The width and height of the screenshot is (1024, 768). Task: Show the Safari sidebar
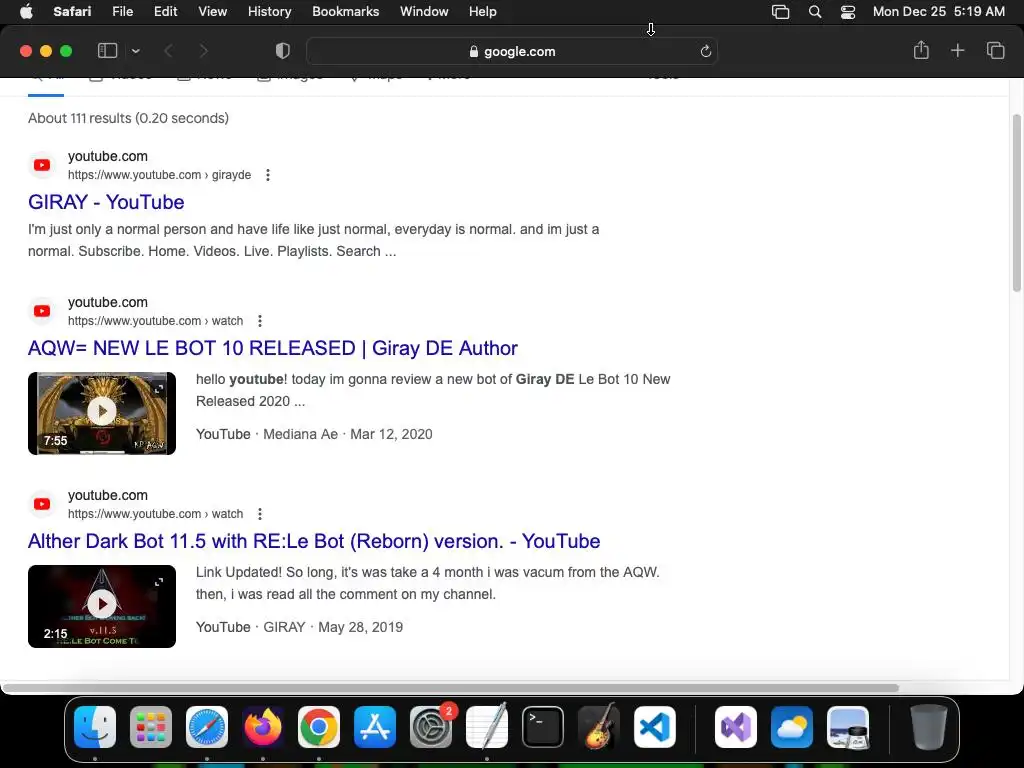107,51
